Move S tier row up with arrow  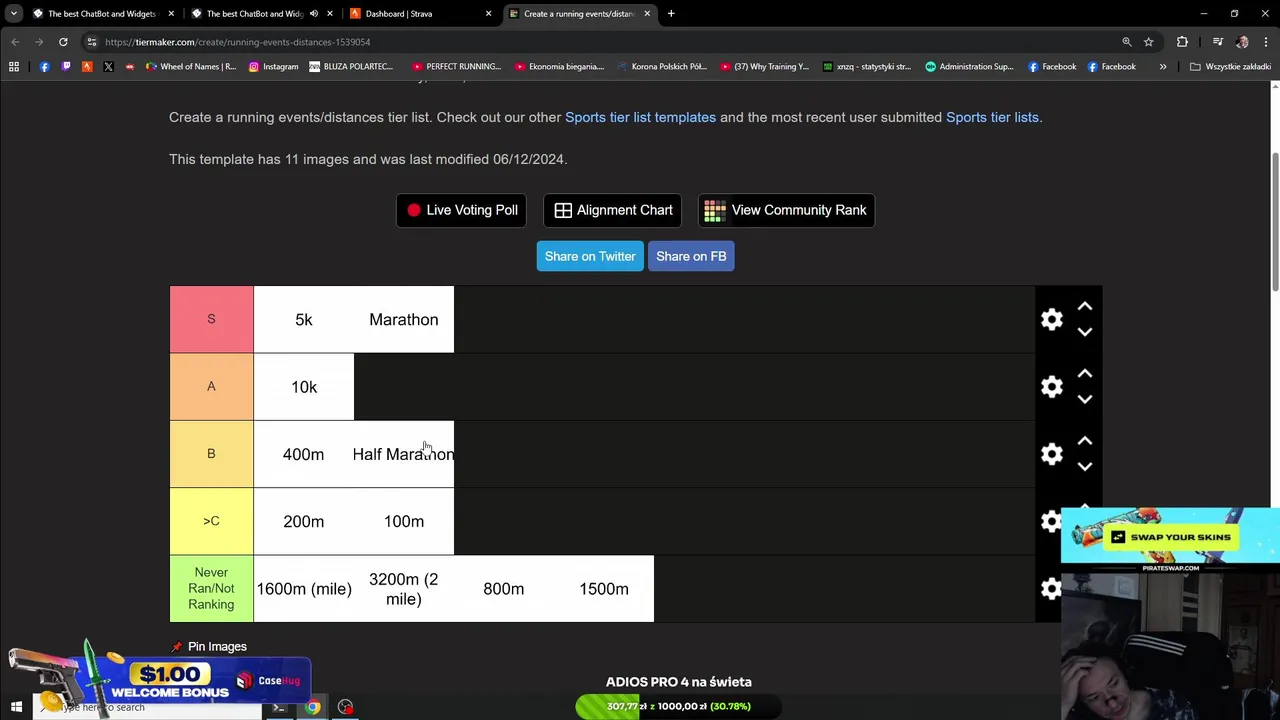(1085, 307)
